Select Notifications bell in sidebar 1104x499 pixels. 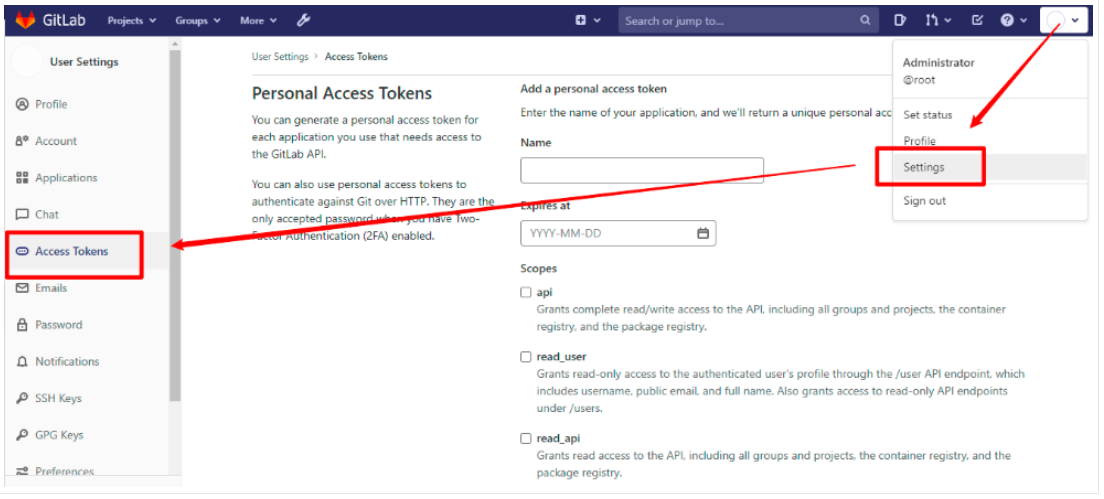point(22,361)
